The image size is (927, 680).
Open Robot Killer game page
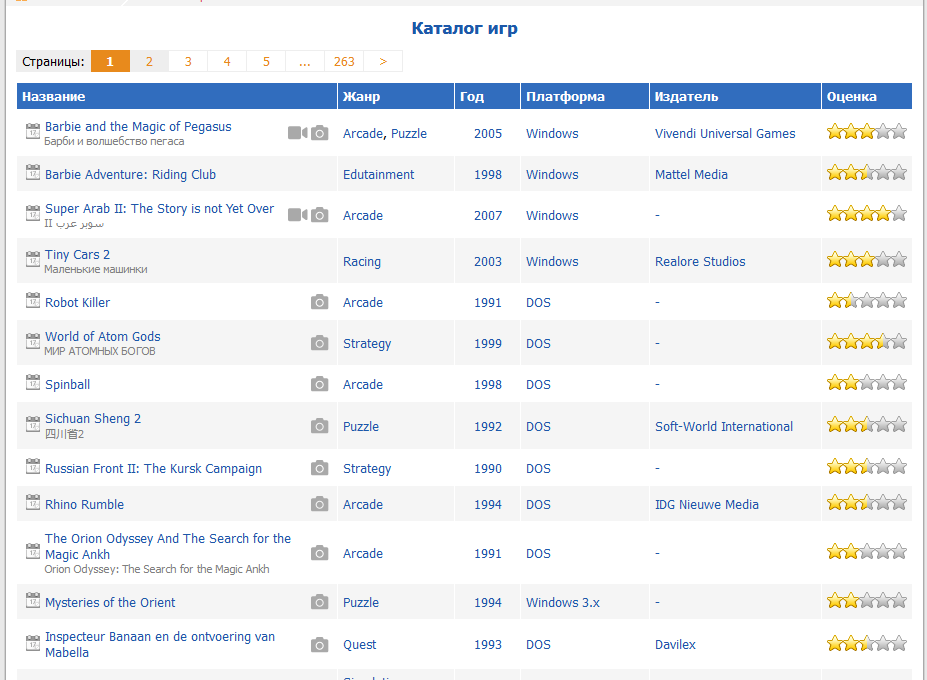point(77,302)
